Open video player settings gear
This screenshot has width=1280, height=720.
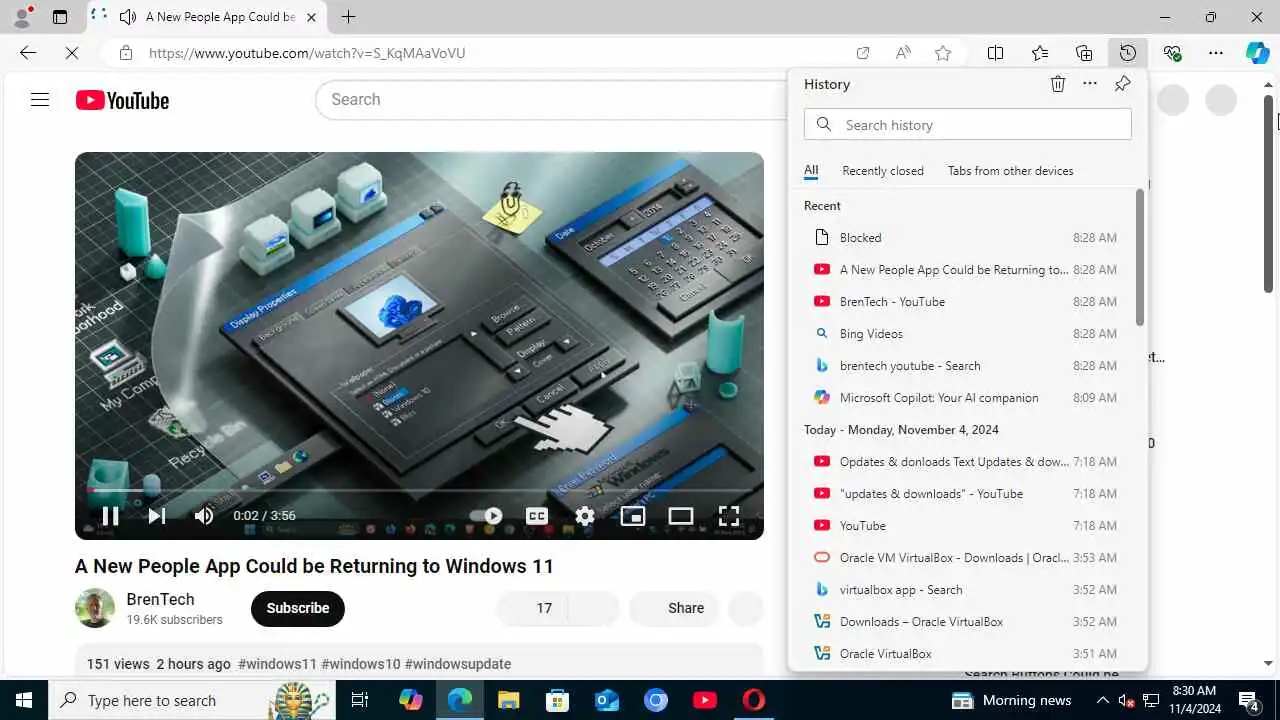coord(585,516)
